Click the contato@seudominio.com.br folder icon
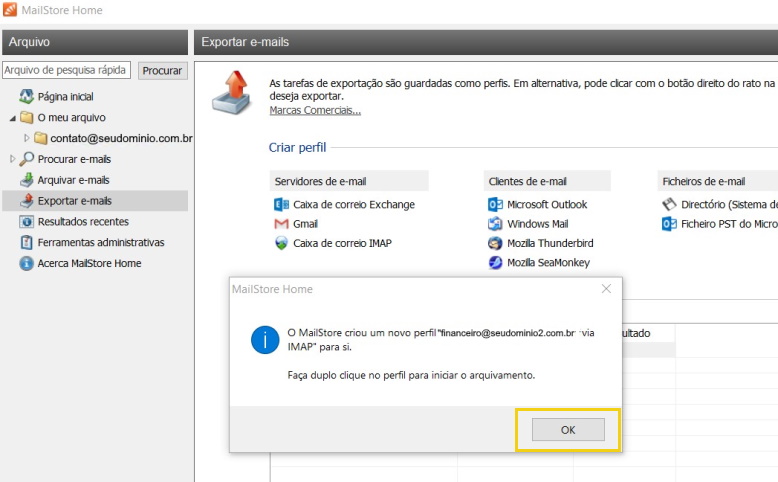The width and height of the screenshot is (778, 482). tap(41, 138)
